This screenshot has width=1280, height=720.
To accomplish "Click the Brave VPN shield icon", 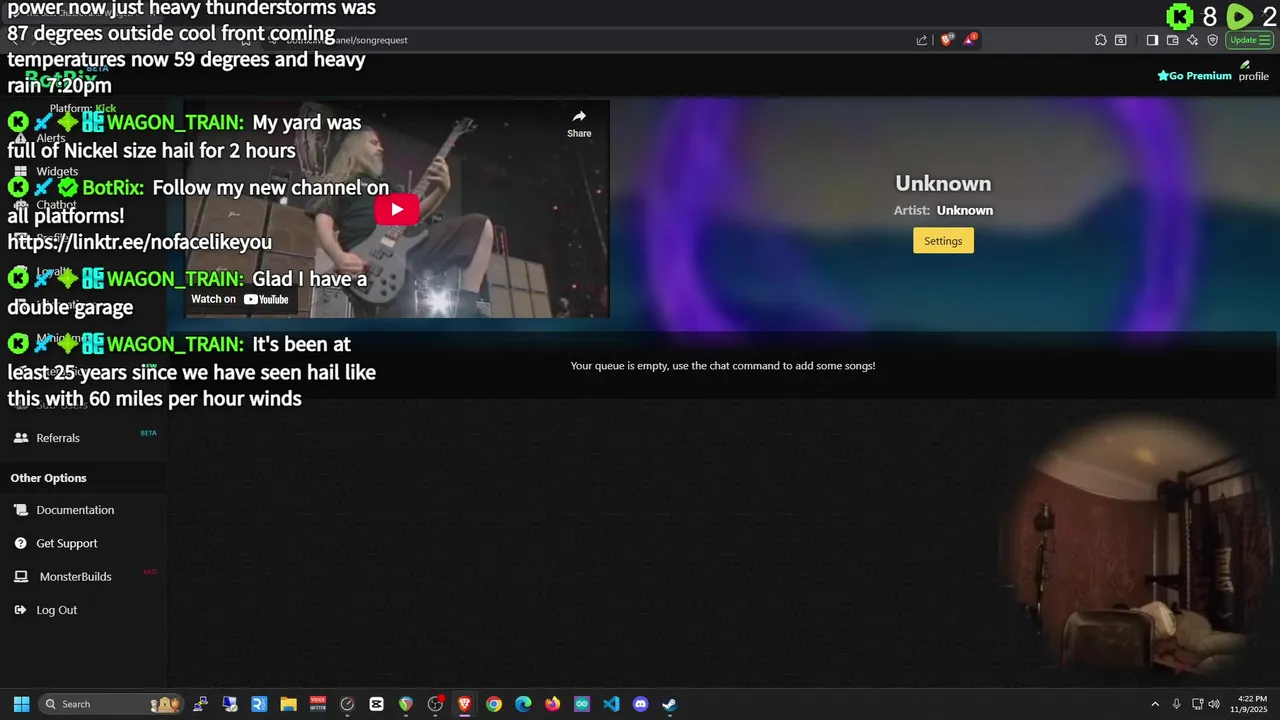I will 1212,40.
